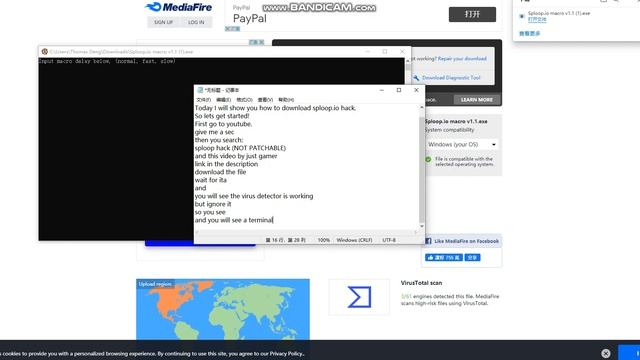Close the Sploop.io macro terminal window
The width and height of the screenshot is (640, 360).
(402, 52)
